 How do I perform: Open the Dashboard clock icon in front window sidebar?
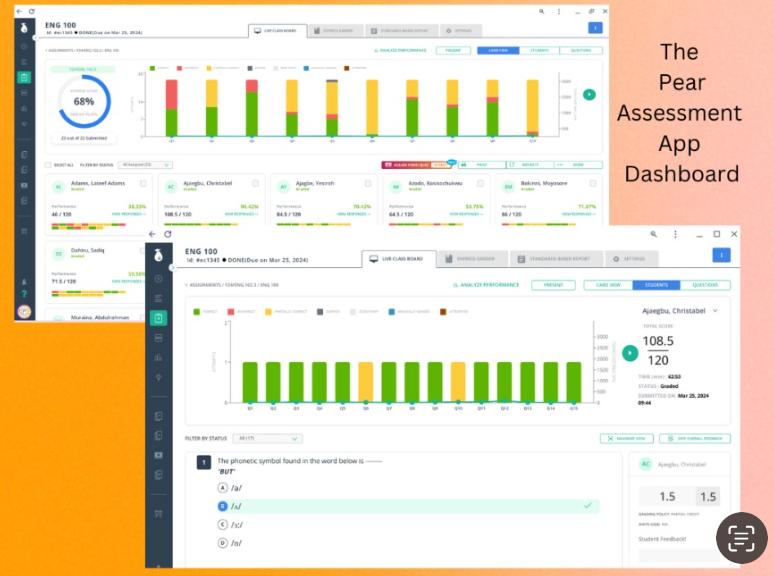158,279
